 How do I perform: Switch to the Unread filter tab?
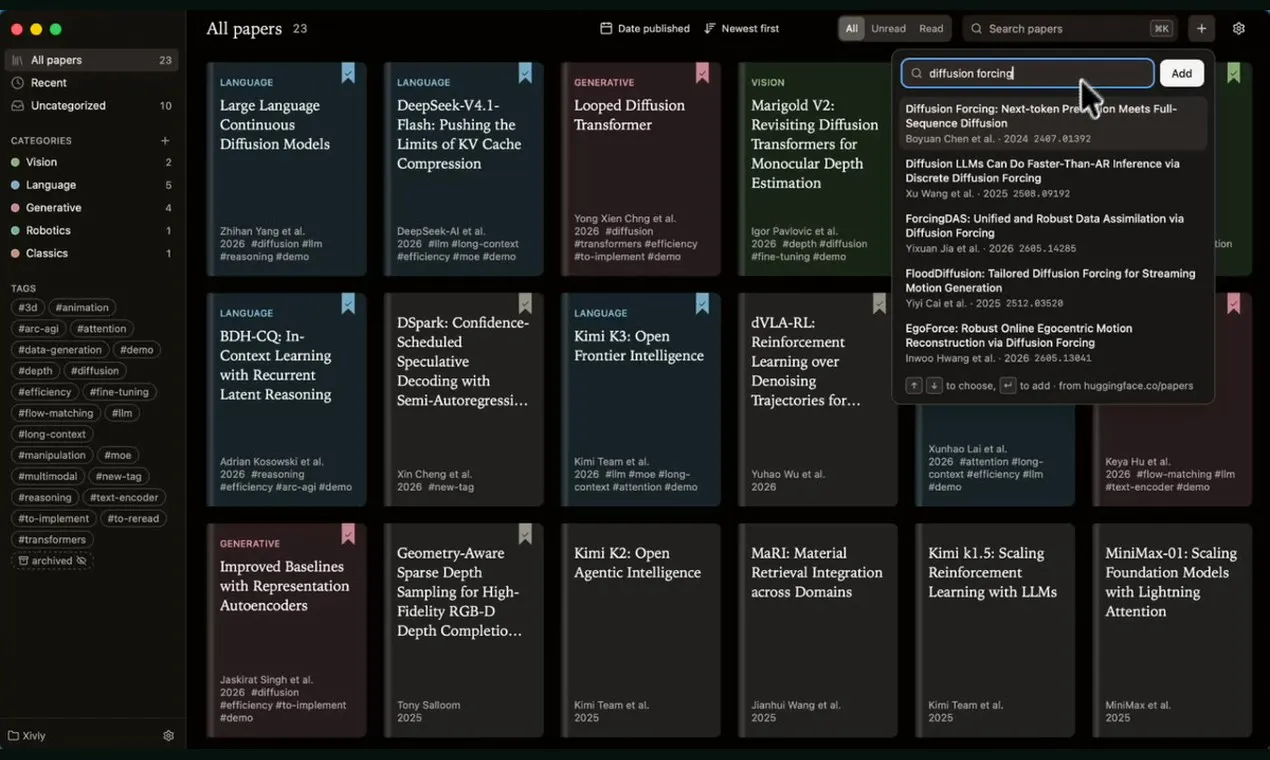888,29
